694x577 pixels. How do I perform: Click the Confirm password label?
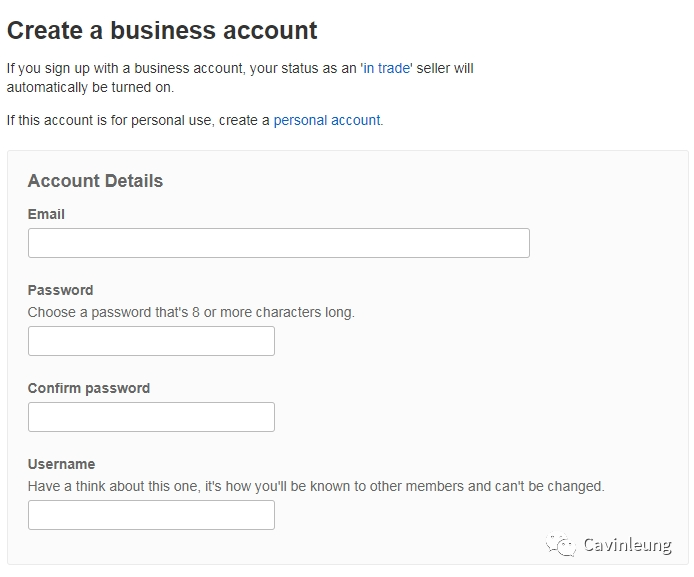click(89, 389)
